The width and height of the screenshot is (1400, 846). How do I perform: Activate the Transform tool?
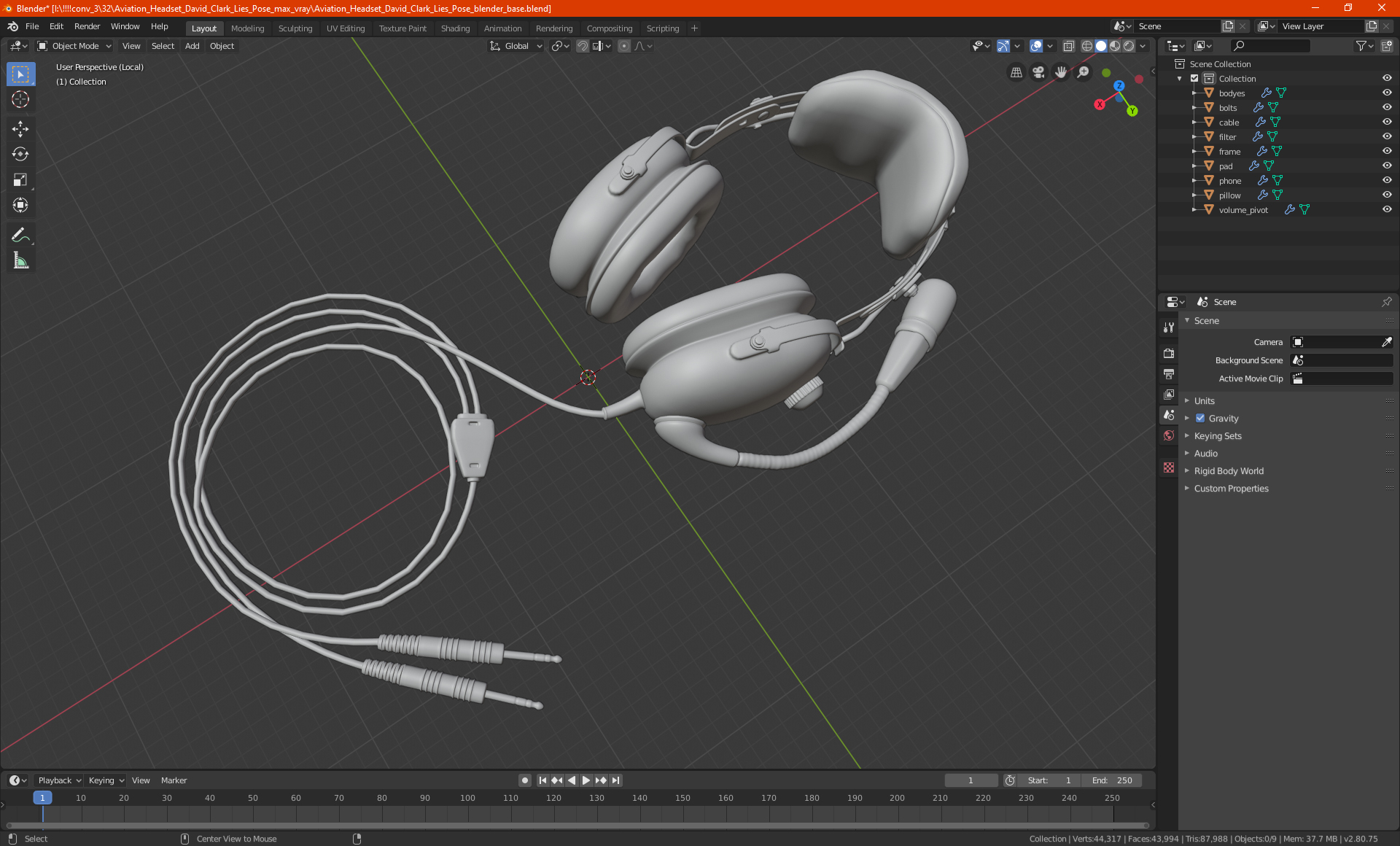20,205
